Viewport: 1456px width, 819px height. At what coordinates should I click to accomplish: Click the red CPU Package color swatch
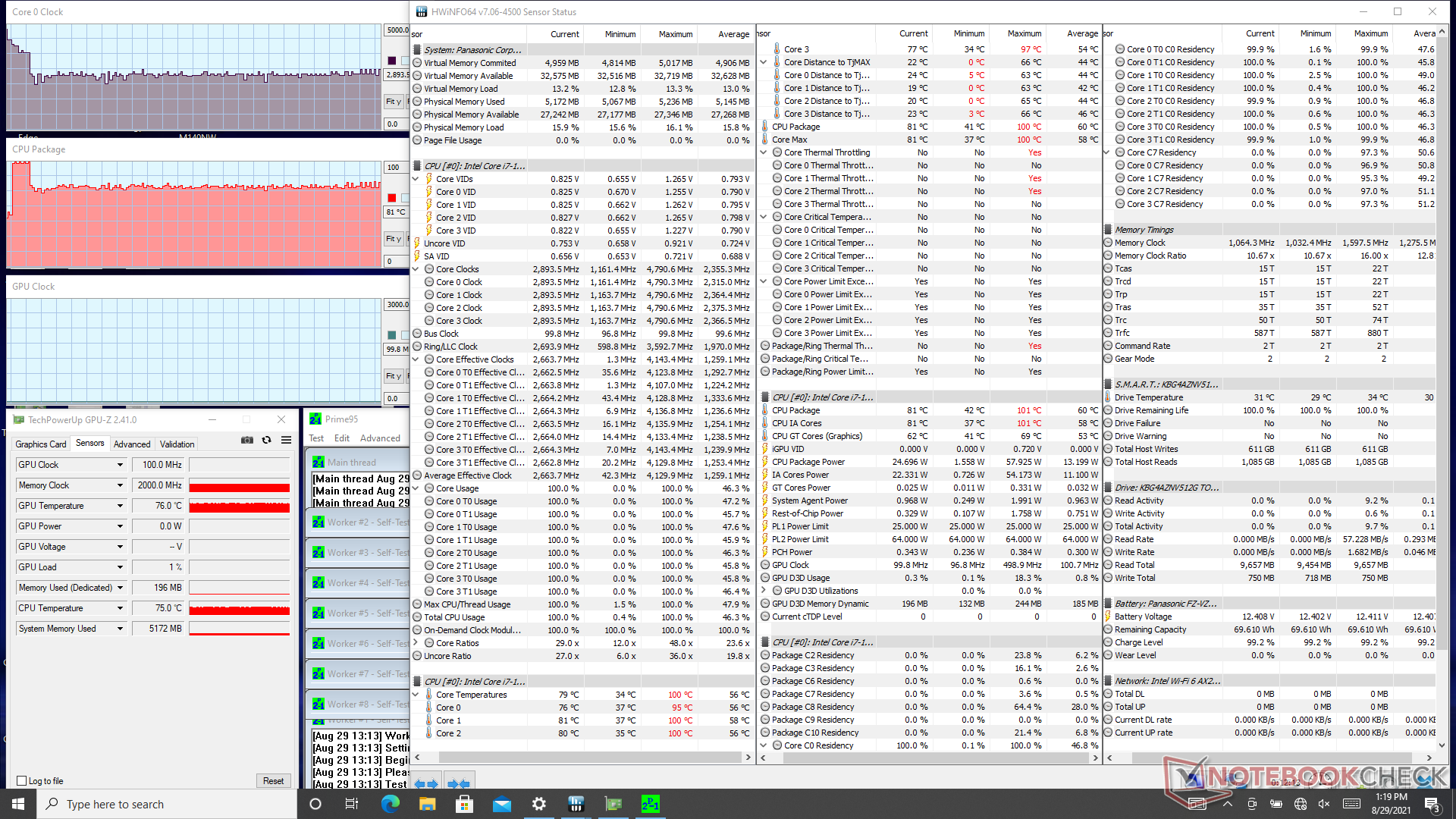tap(392, 198)
